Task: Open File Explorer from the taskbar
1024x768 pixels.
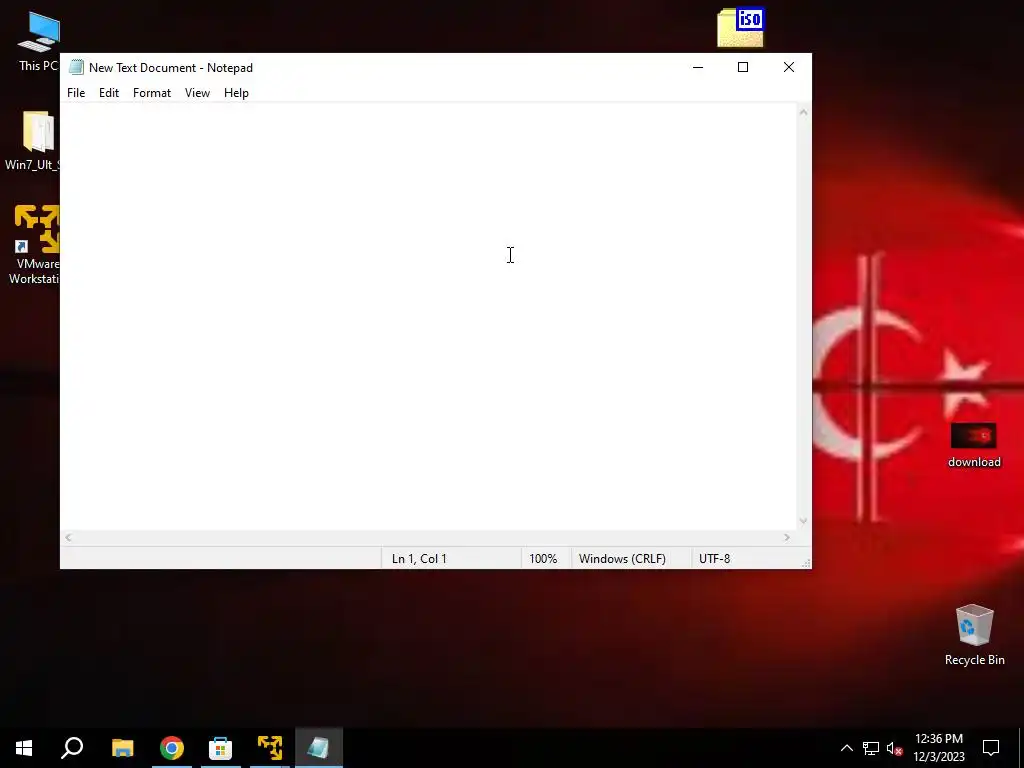Action: pos(122,748)
